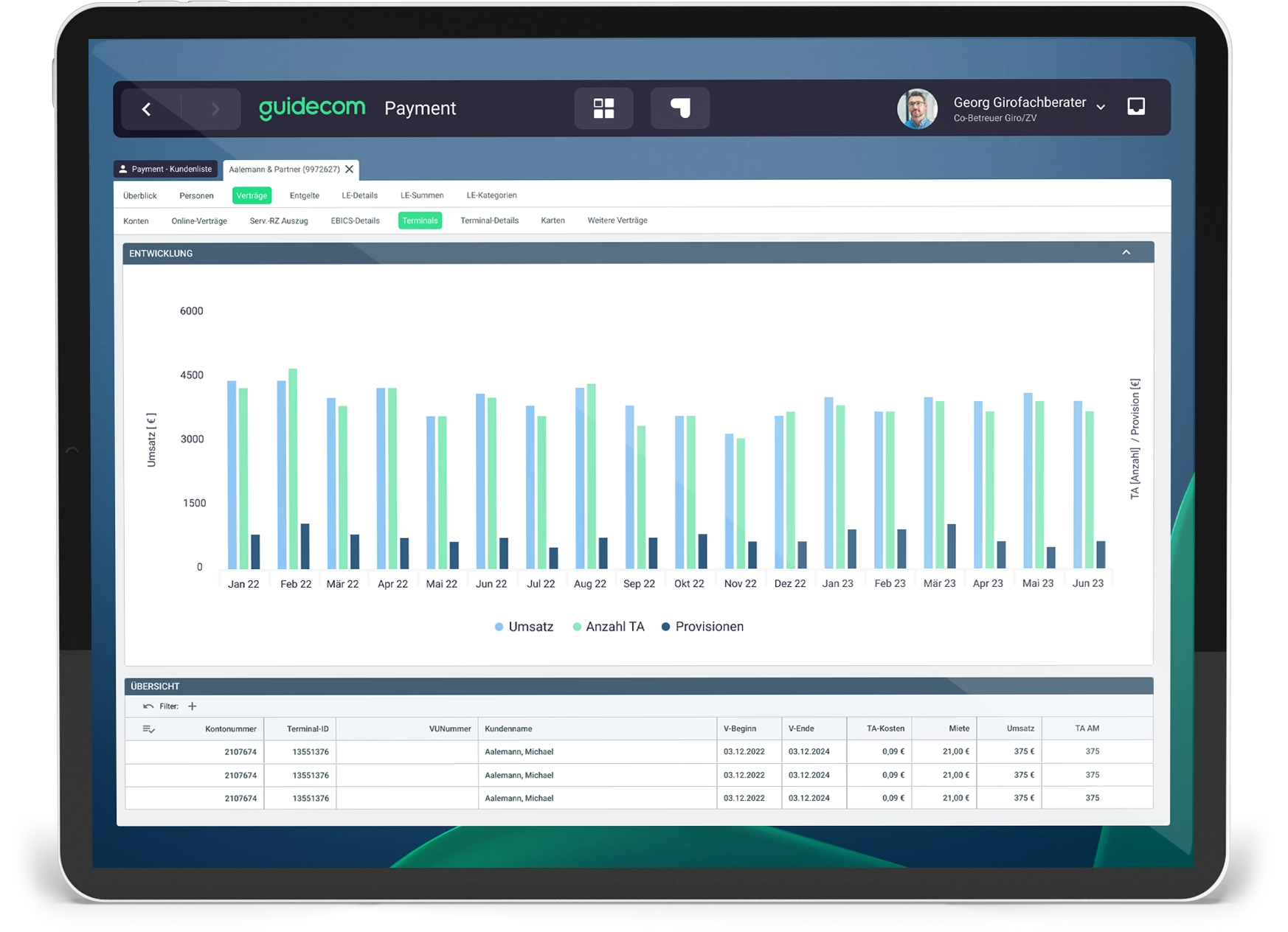The image size is (1288, 932).
Task: Open the dashboard grid icon in header
Action: click(x=603, y=108)
